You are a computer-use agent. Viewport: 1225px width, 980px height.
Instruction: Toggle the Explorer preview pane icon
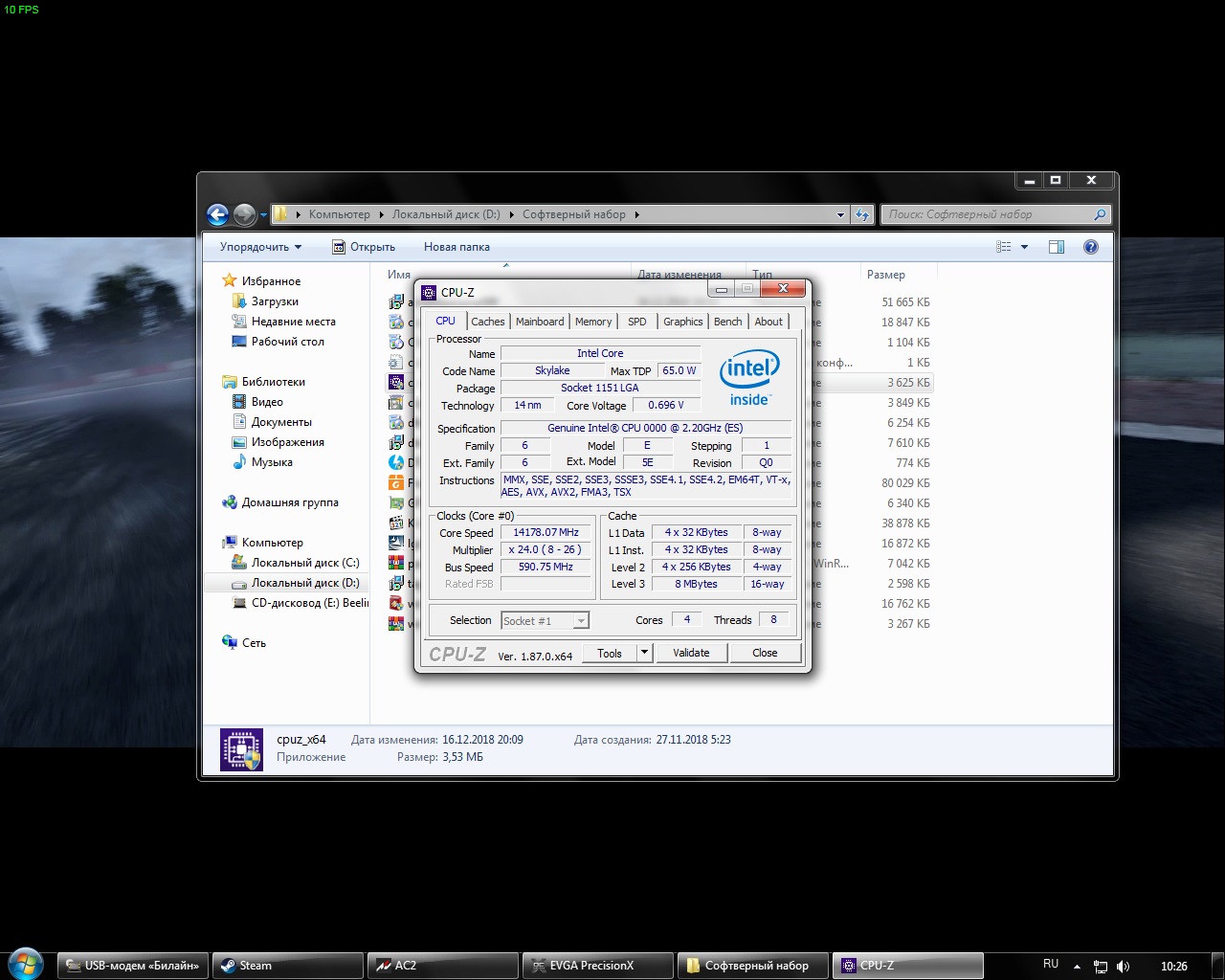tap(1057, 247)
